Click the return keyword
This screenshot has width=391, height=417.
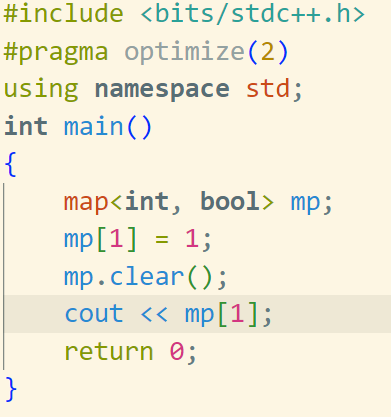pyautogui.click(x=109, y=351)
